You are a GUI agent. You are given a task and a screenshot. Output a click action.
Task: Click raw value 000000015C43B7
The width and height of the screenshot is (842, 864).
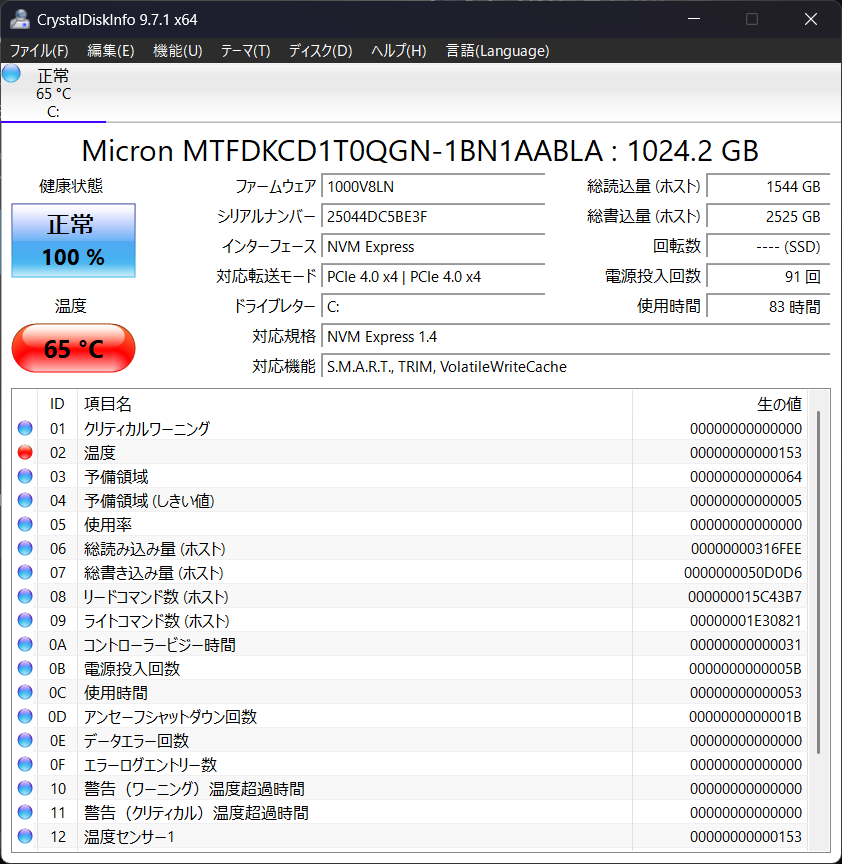(x=744, y=597)
